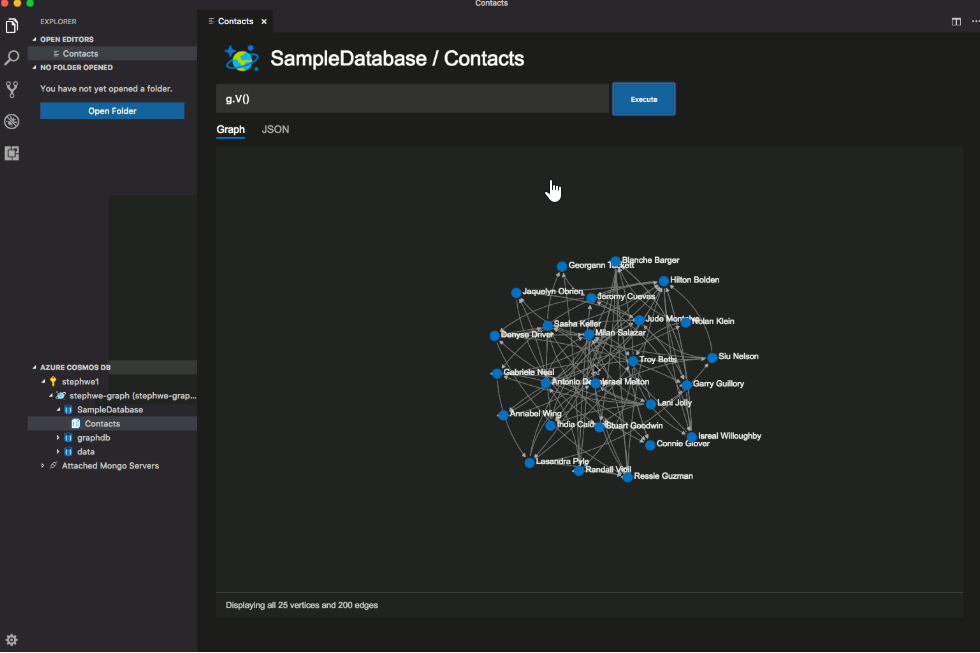Collapse the No Folder Opened section
Image resolution: width=980 pixels, height=653 pixels.
[x=34, y=67]
